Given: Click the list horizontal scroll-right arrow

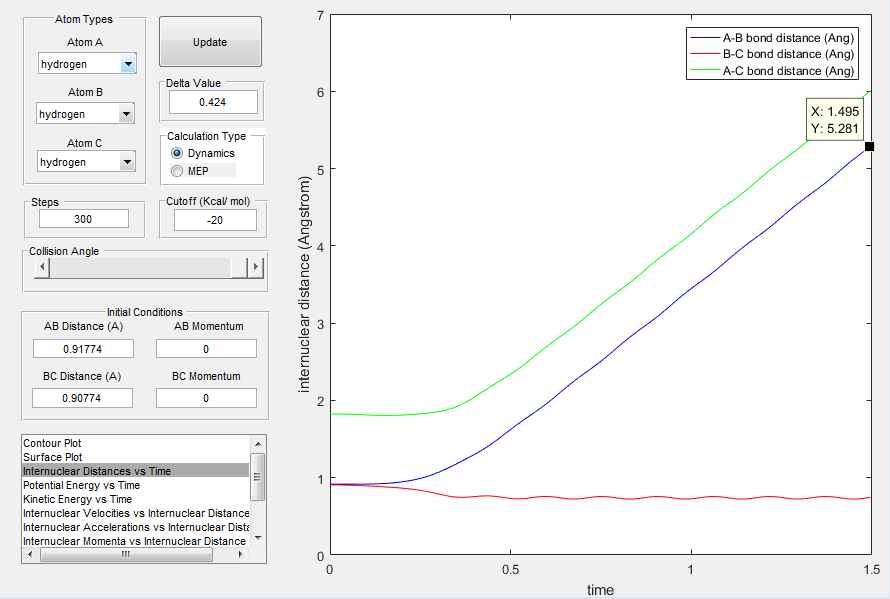Looking at the screenshot, I should tap(241, 554).
